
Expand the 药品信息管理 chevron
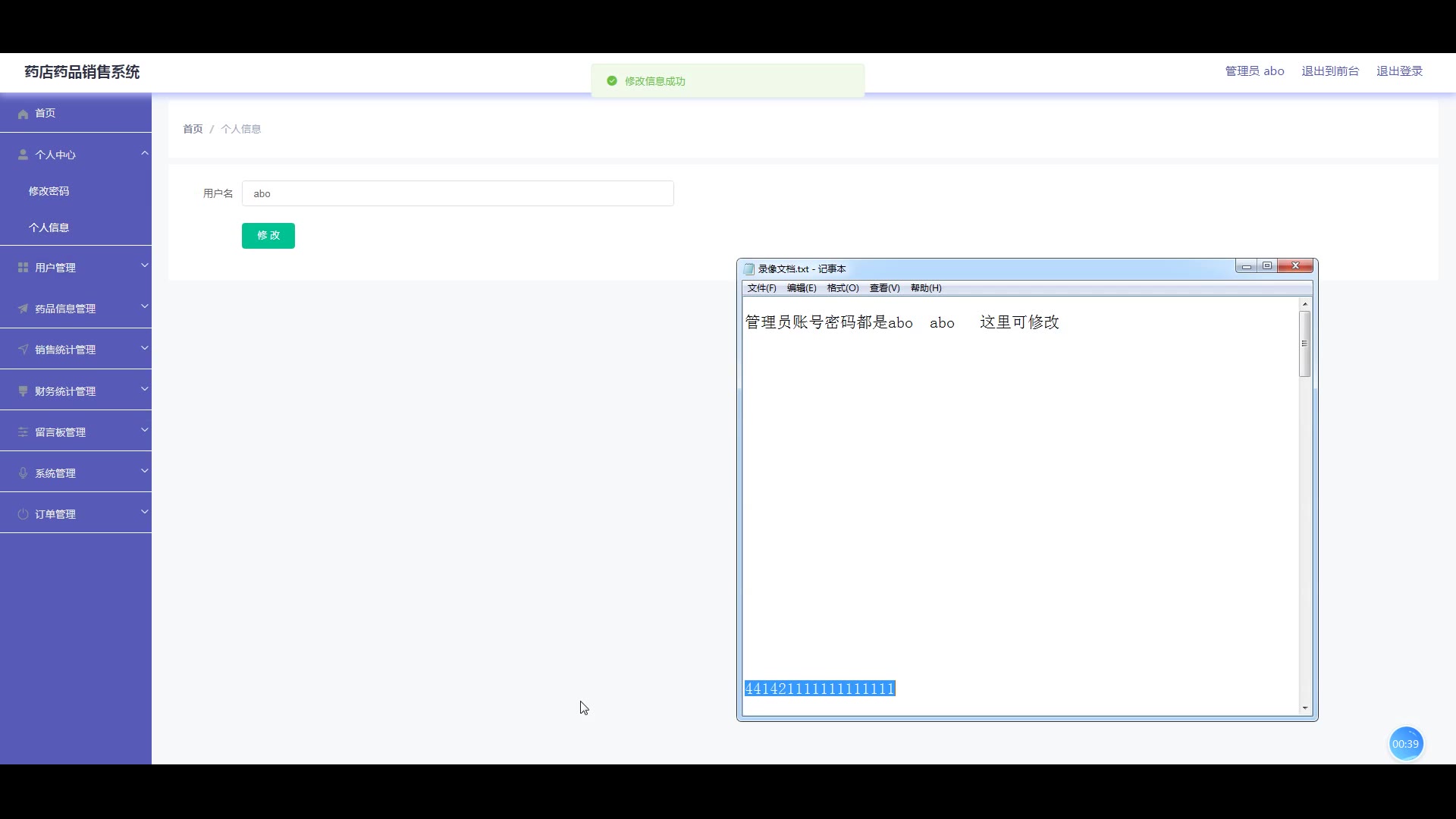click(144, 306)
